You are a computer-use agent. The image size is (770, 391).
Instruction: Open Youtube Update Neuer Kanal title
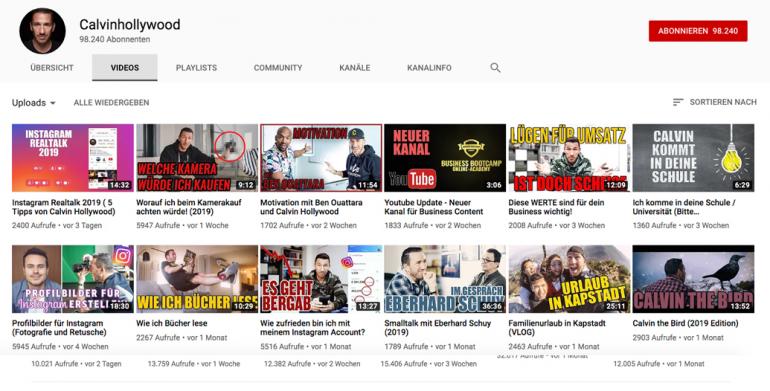tap(434, 207)
